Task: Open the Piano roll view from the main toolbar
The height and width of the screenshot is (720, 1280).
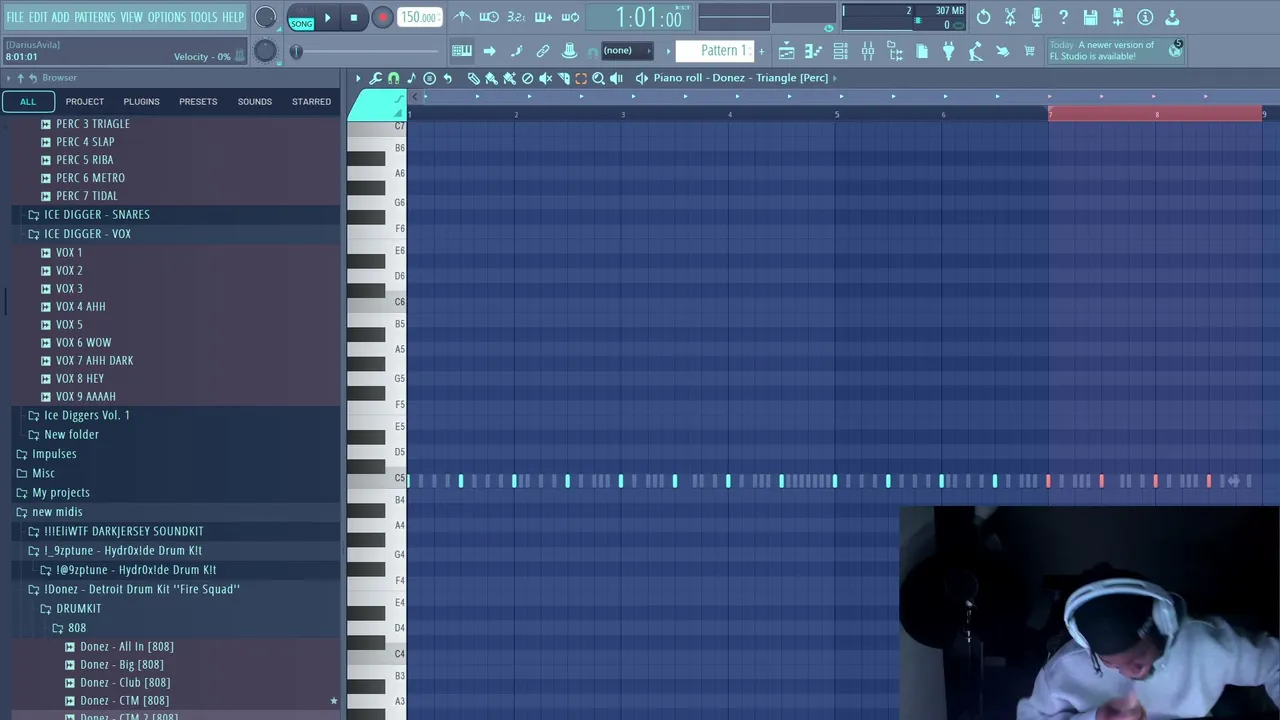Action: point(814,51)
